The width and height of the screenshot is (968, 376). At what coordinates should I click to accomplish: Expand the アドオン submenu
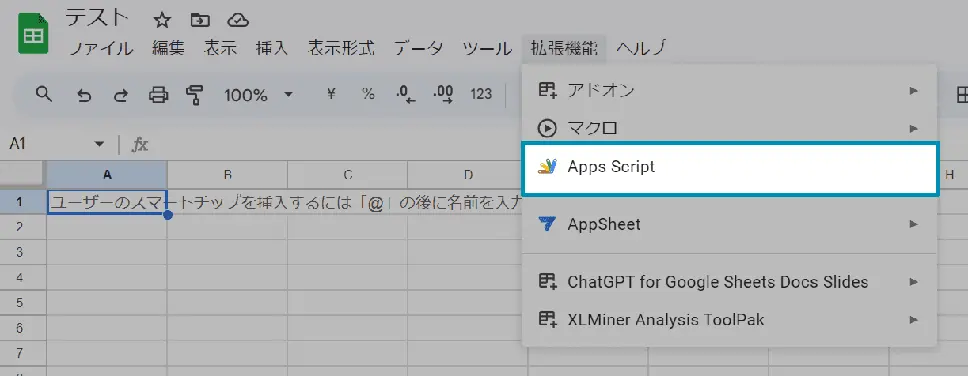[730, 91]
